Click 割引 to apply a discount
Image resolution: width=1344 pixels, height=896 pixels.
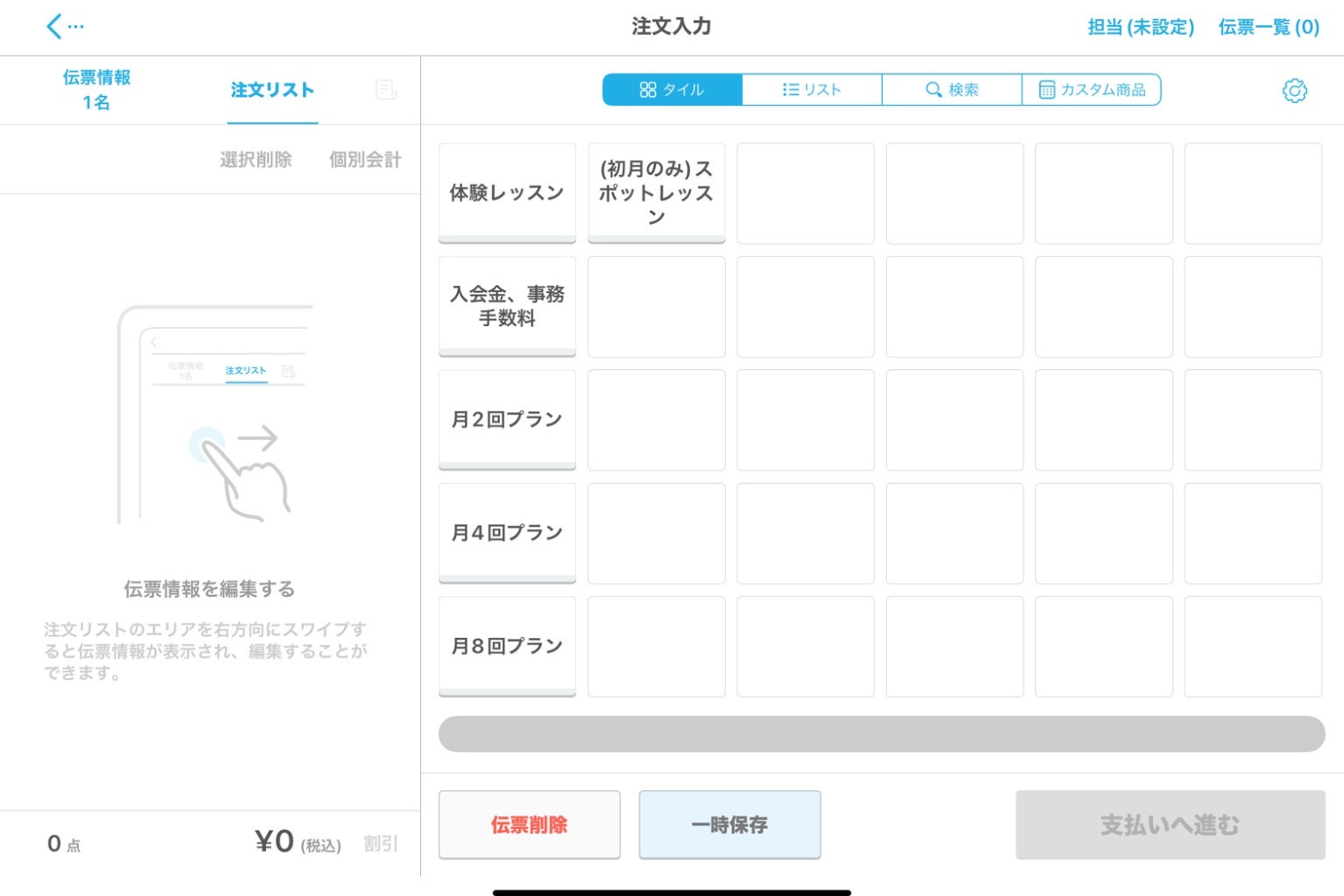(x=380, y=841)
